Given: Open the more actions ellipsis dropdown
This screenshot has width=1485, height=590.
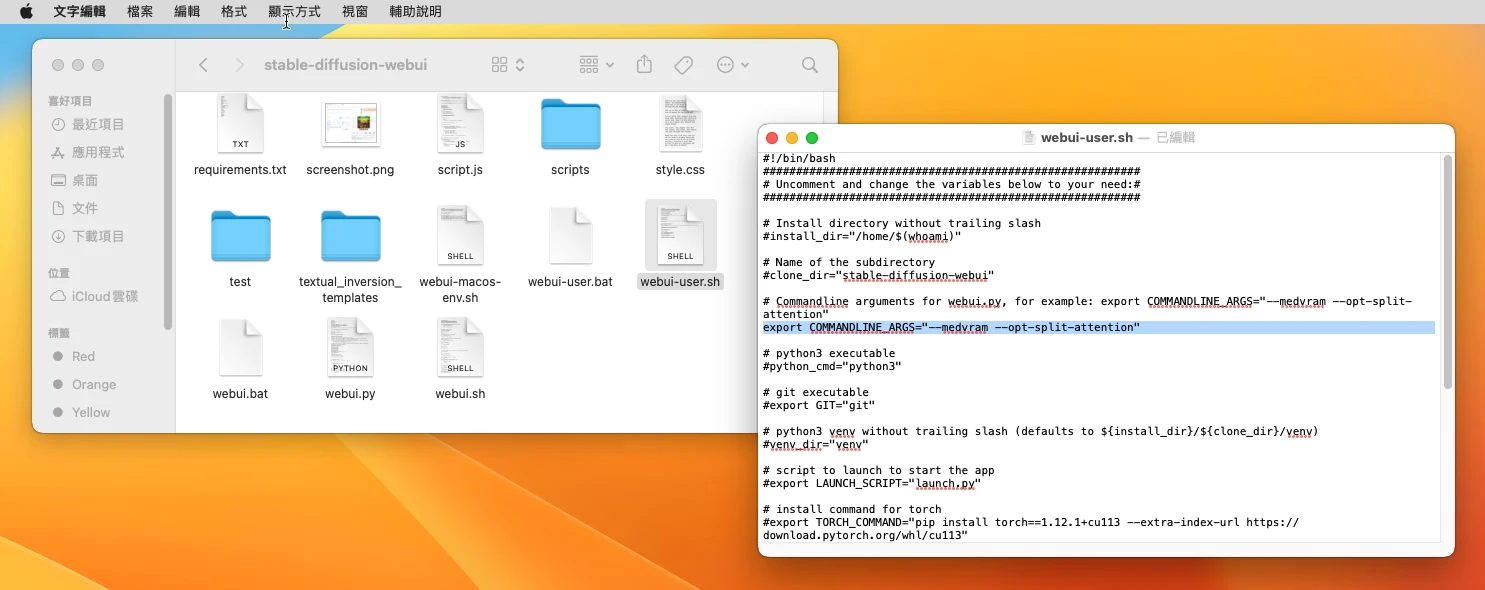Looking at the screenshot, I should 733,65.
